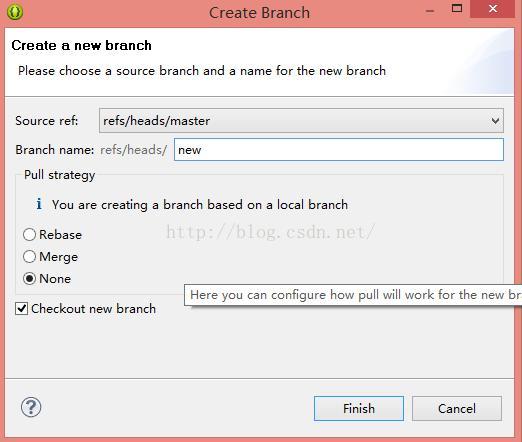Click 'Please choose a source branch' description
The height and width of the screenshot is (442, 522).
click(x=202, y=71)
